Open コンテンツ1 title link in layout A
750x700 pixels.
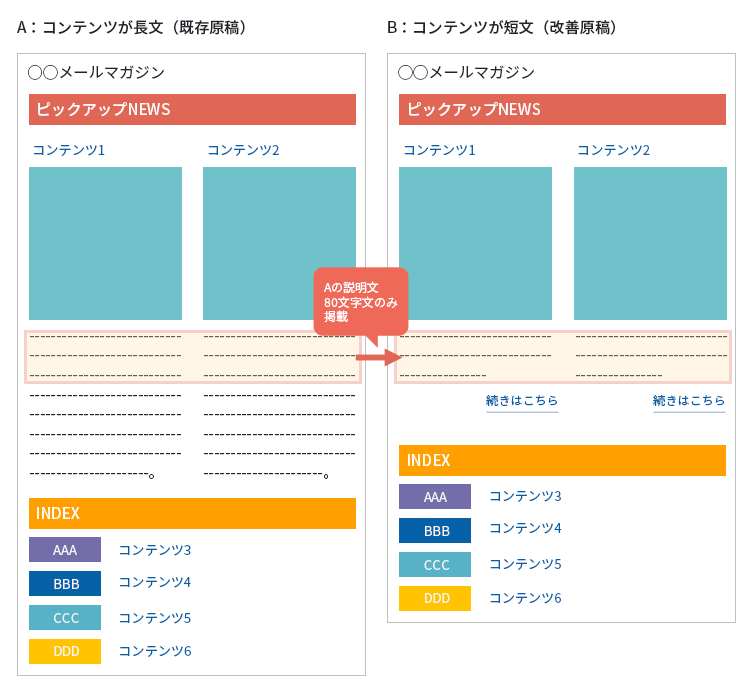point(69,150)
